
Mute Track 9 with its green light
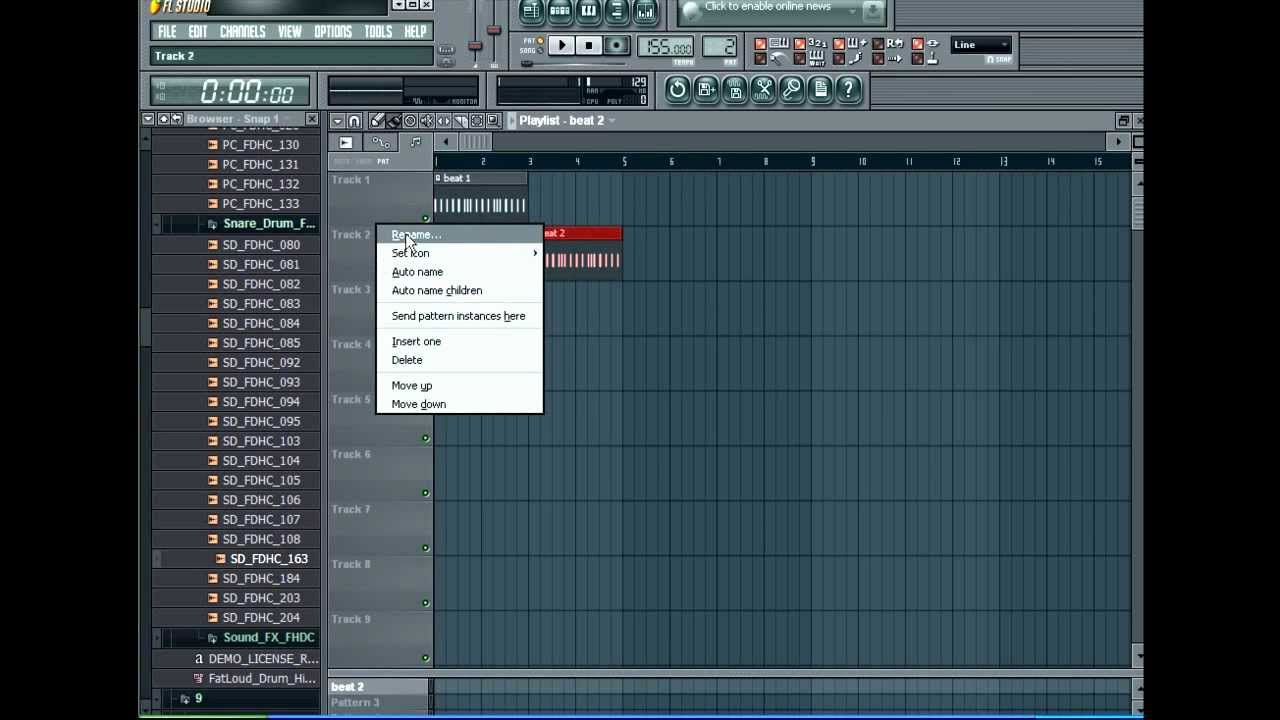pos(425,658)
